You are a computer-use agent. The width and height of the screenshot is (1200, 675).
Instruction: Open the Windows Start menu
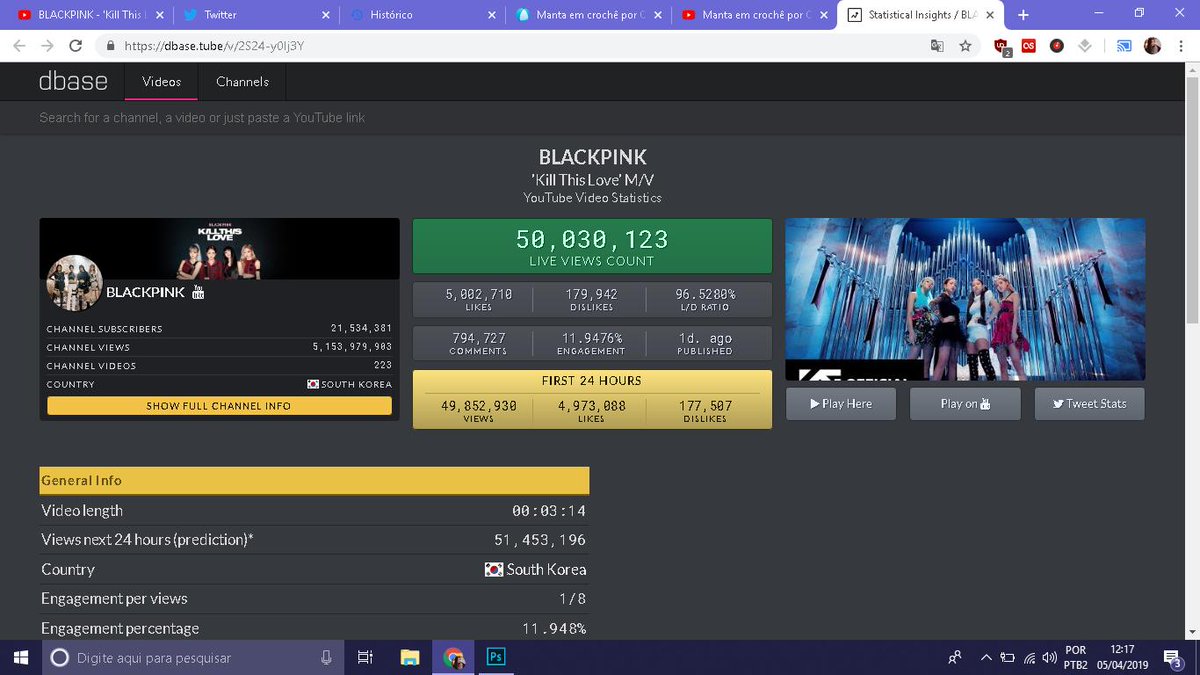(20, 657)
